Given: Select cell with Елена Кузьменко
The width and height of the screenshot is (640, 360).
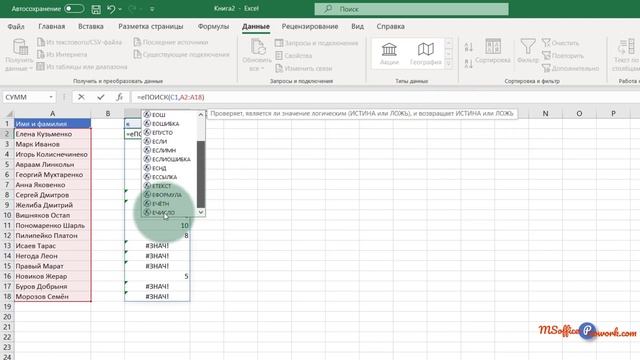Looking at the screenshot, I should (53, 134).
